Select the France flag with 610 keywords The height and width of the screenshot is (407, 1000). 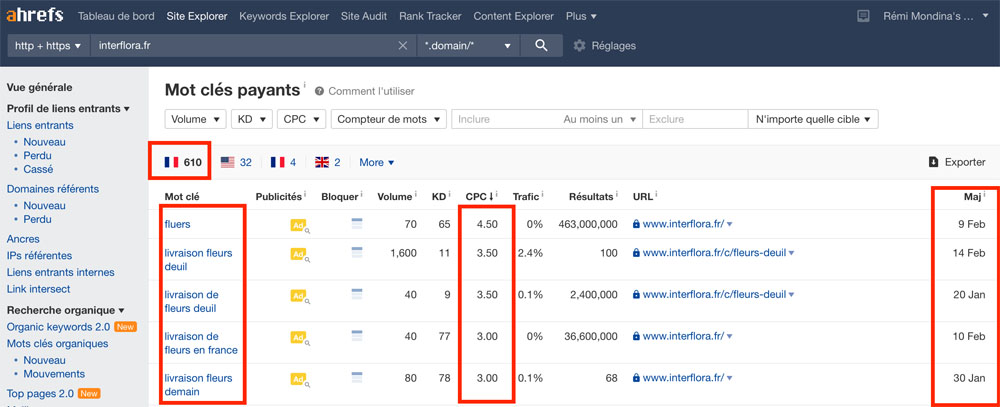click(183, 162)
